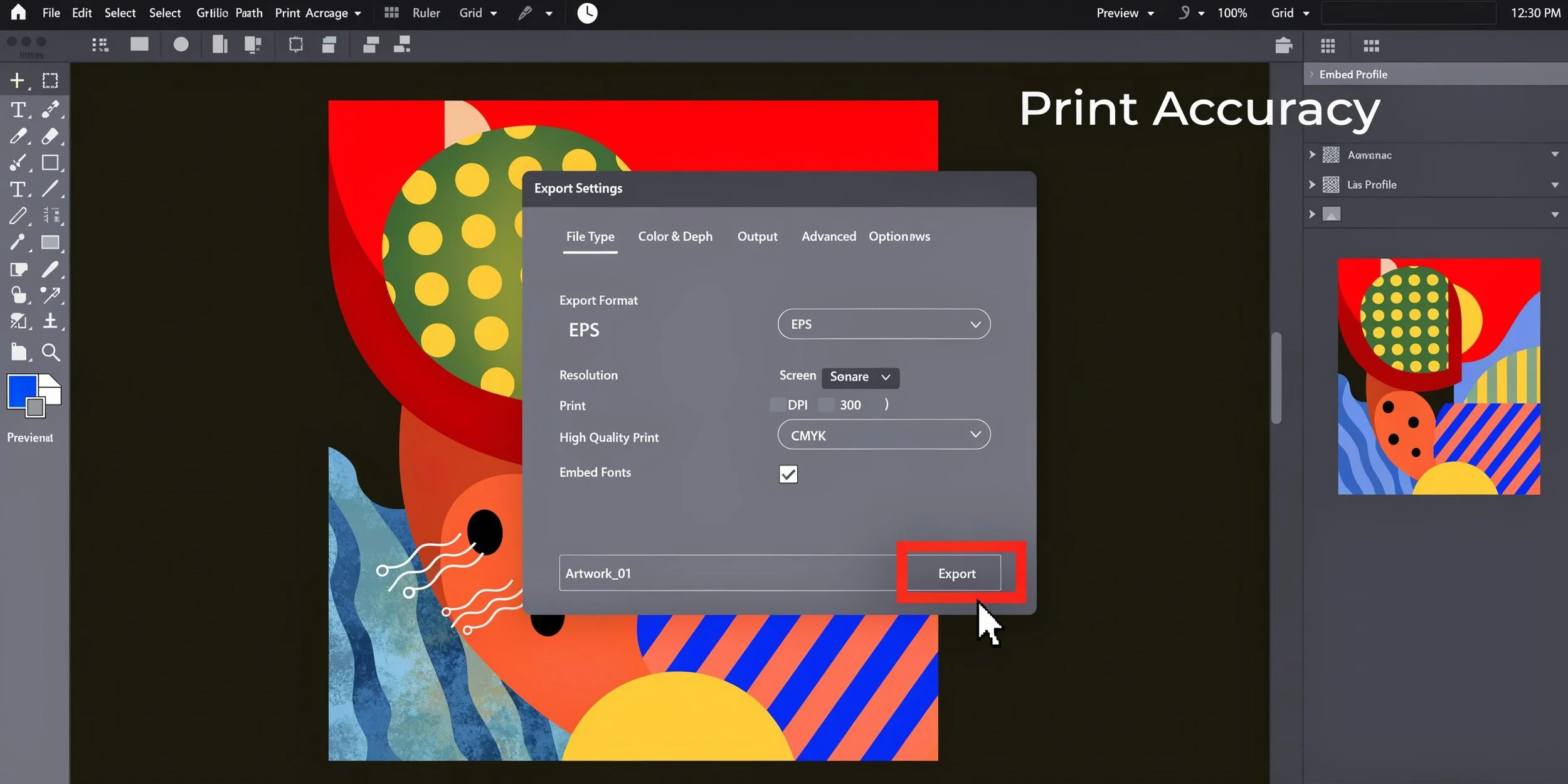Select the marquee selection tool
This screenshot has width=1568, height=784.
coord(50,81)
